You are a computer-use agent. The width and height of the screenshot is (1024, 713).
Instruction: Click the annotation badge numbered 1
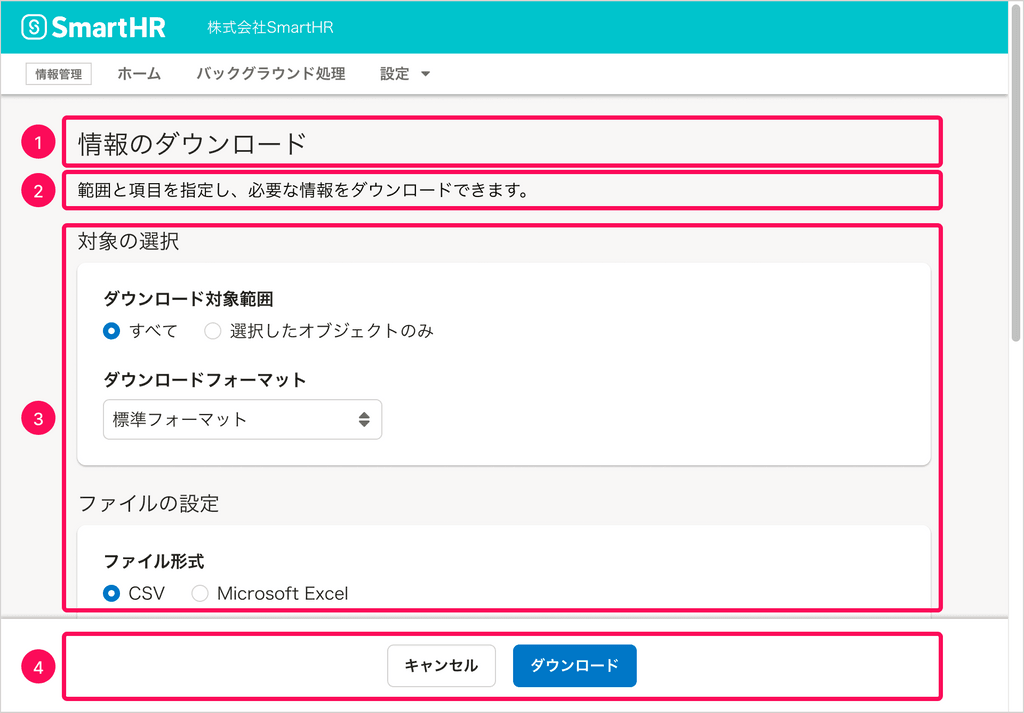[37, 142]
